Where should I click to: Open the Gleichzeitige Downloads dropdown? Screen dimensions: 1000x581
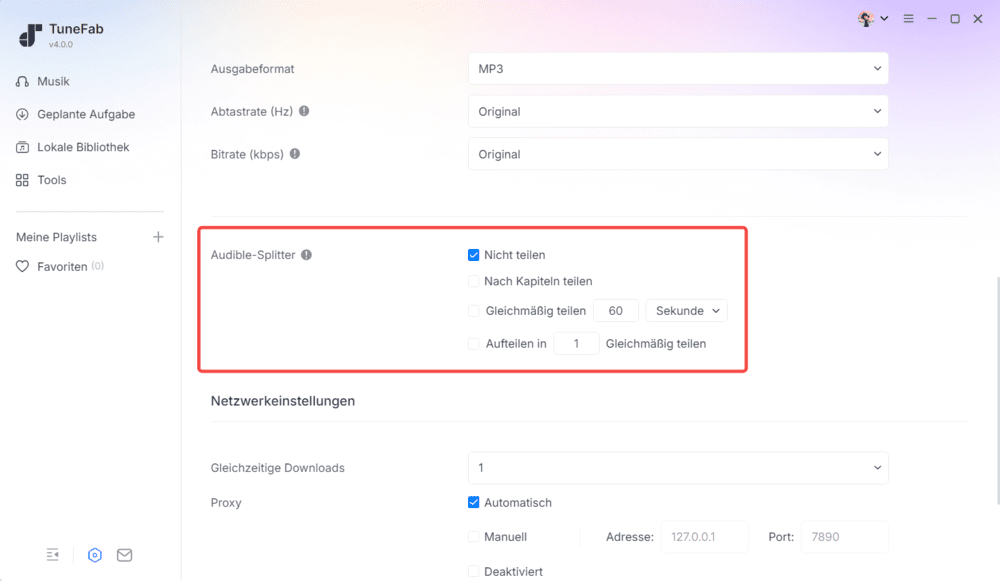[678, 467]
